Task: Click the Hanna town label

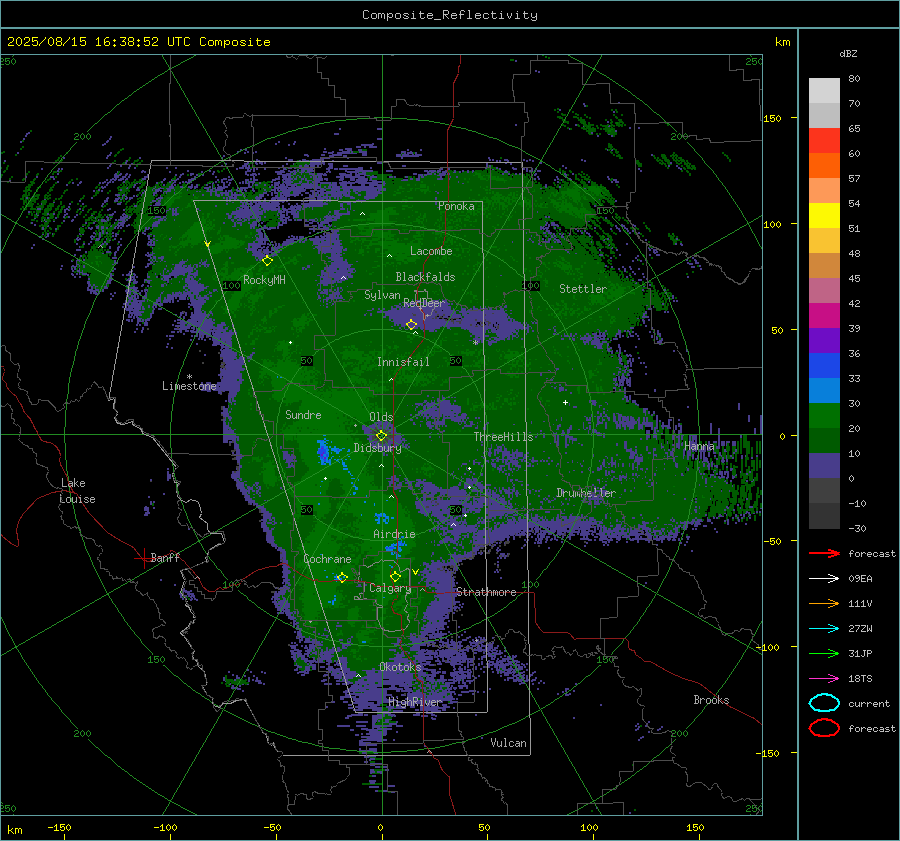Action: (699, 446)
